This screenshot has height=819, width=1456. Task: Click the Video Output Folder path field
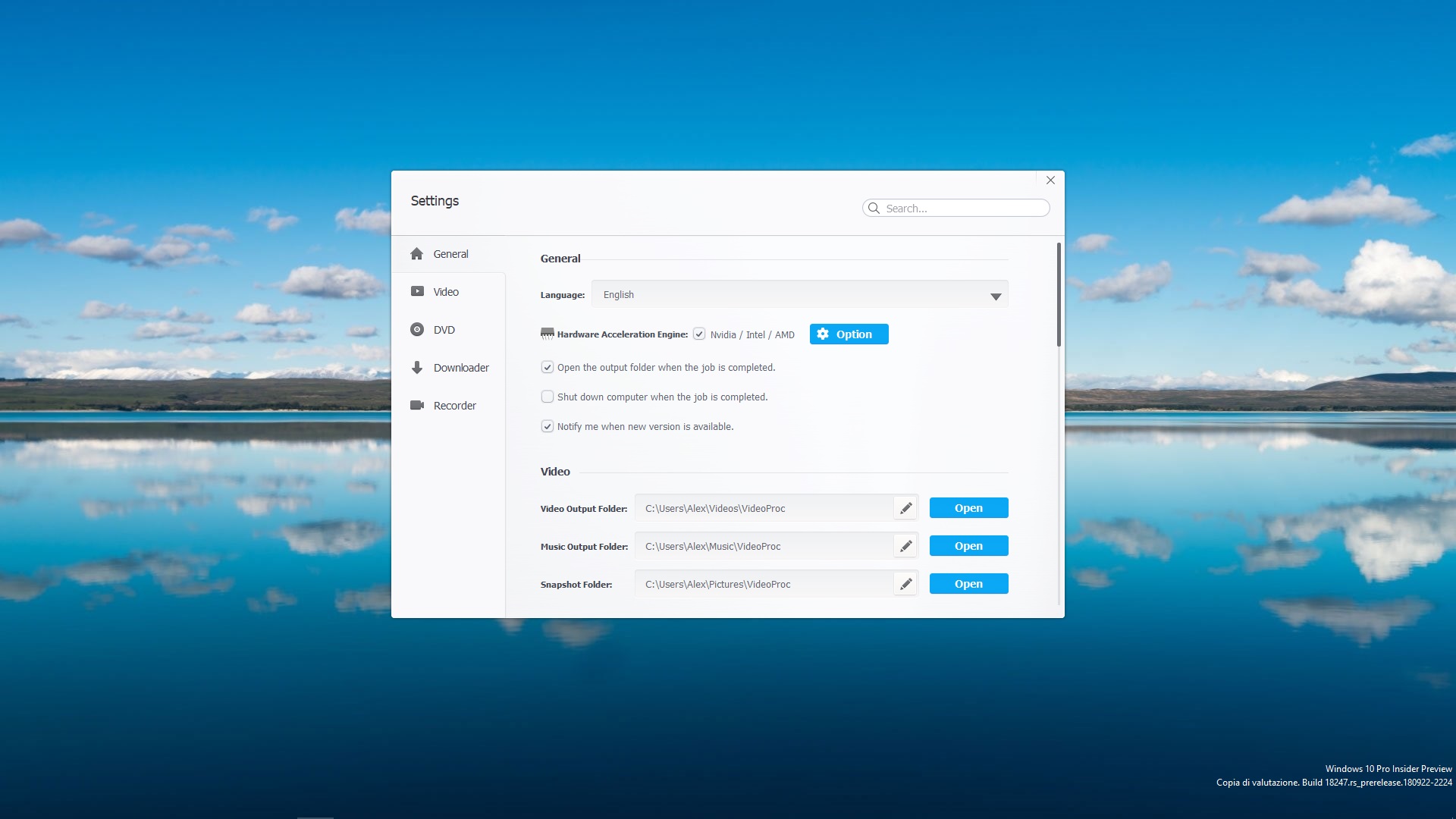[x=764, y=508]
